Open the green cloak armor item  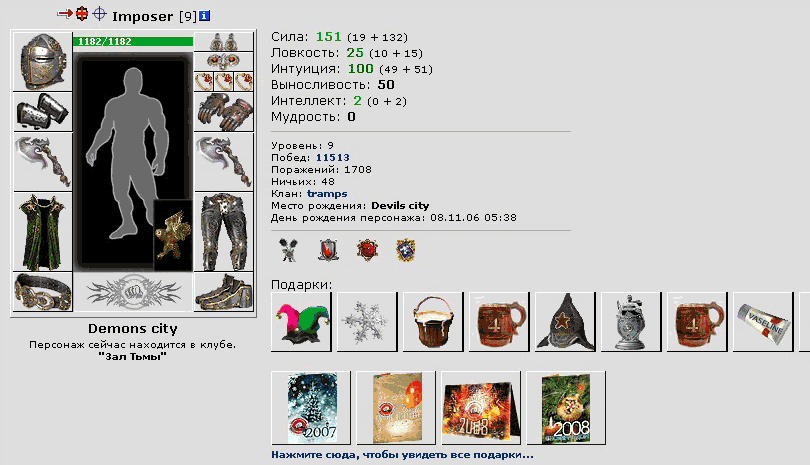[x=42, y=231]
